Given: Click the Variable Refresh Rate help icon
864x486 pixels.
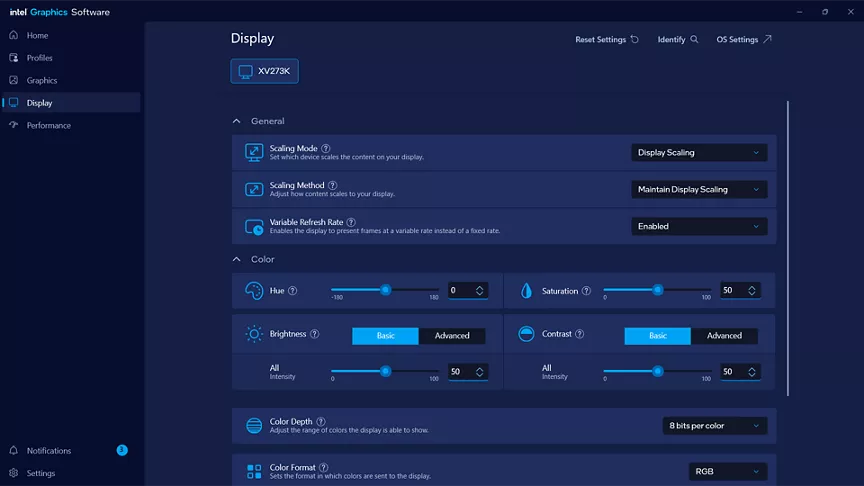Looking at the screenshot, I should 351,222.
